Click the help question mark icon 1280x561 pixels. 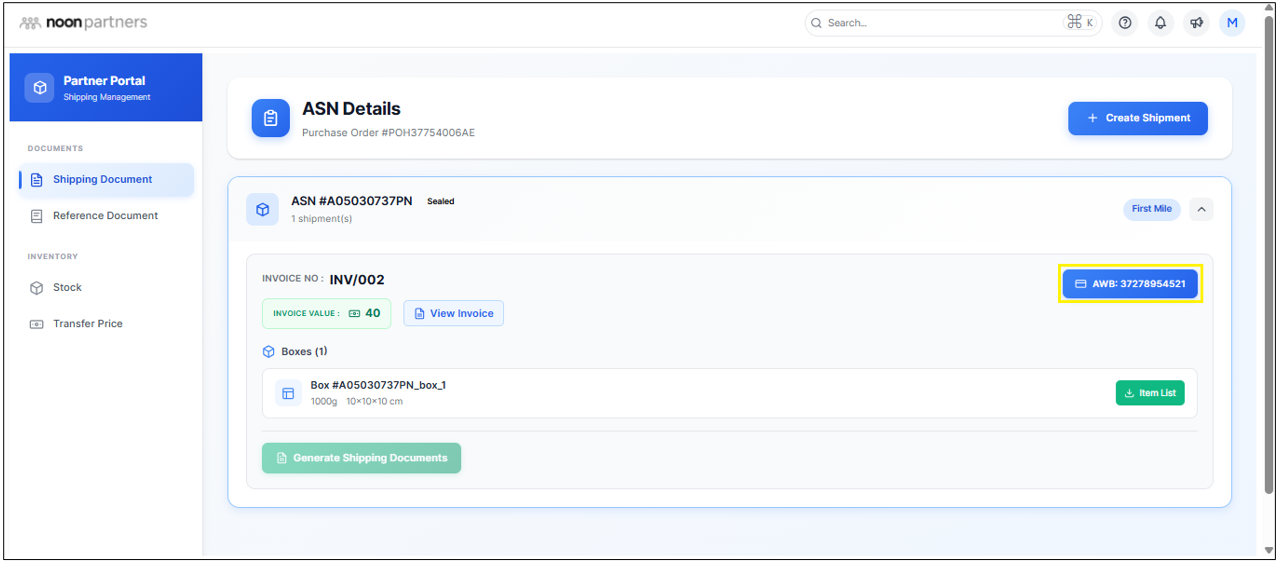click(x=1125, y=23)
